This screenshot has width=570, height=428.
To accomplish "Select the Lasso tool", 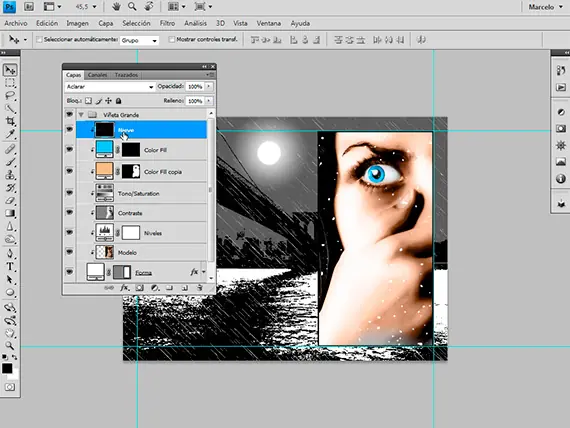I will (x=10, y=96).
